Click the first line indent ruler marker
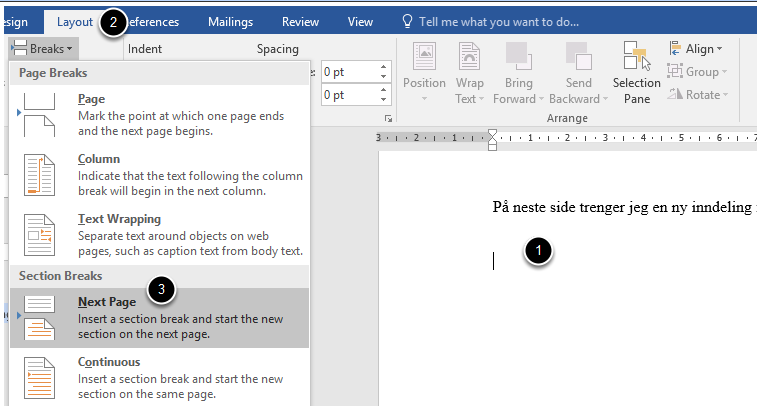The height and width of the screenshot is (406, 757). coord(492,135)
